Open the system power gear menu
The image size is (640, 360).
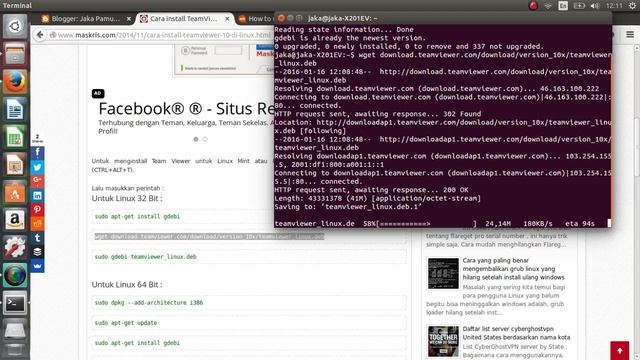[632, 6]
